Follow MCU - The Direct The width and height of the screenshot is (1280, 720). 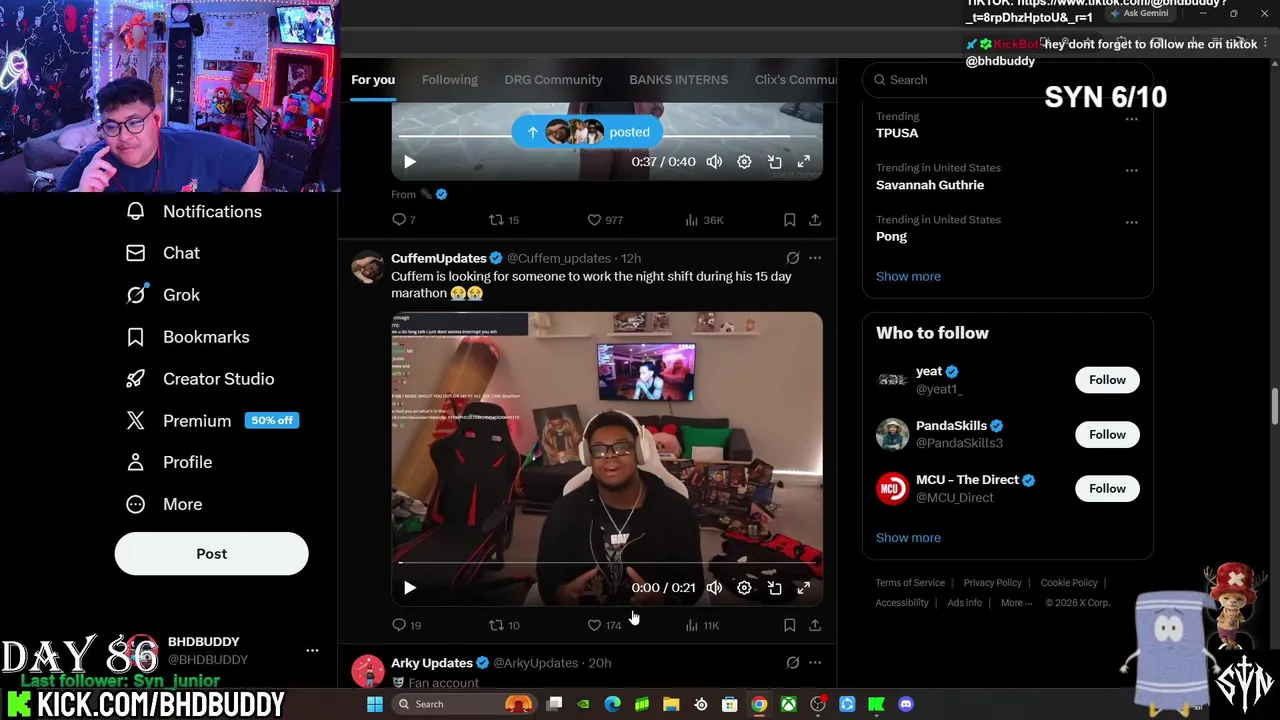click(x=1107, y=488)
